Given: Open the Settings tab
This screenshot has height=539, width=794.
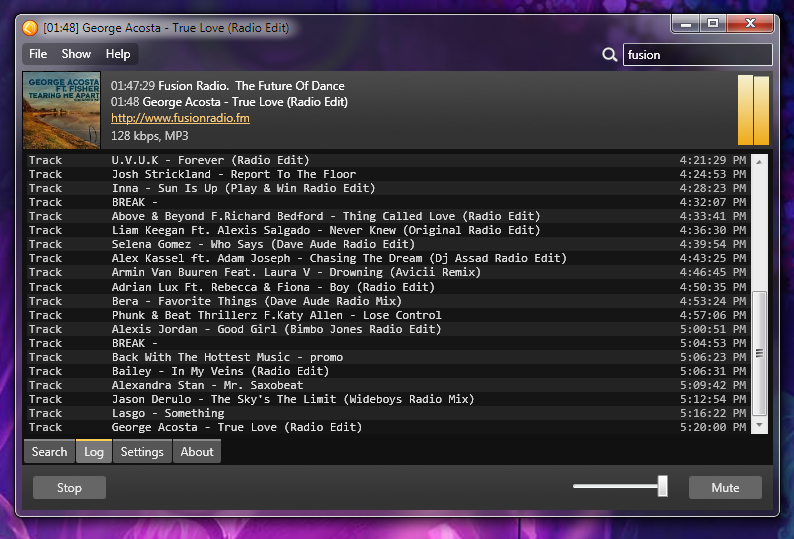Looking at the screenshot, I should [142, 451].
